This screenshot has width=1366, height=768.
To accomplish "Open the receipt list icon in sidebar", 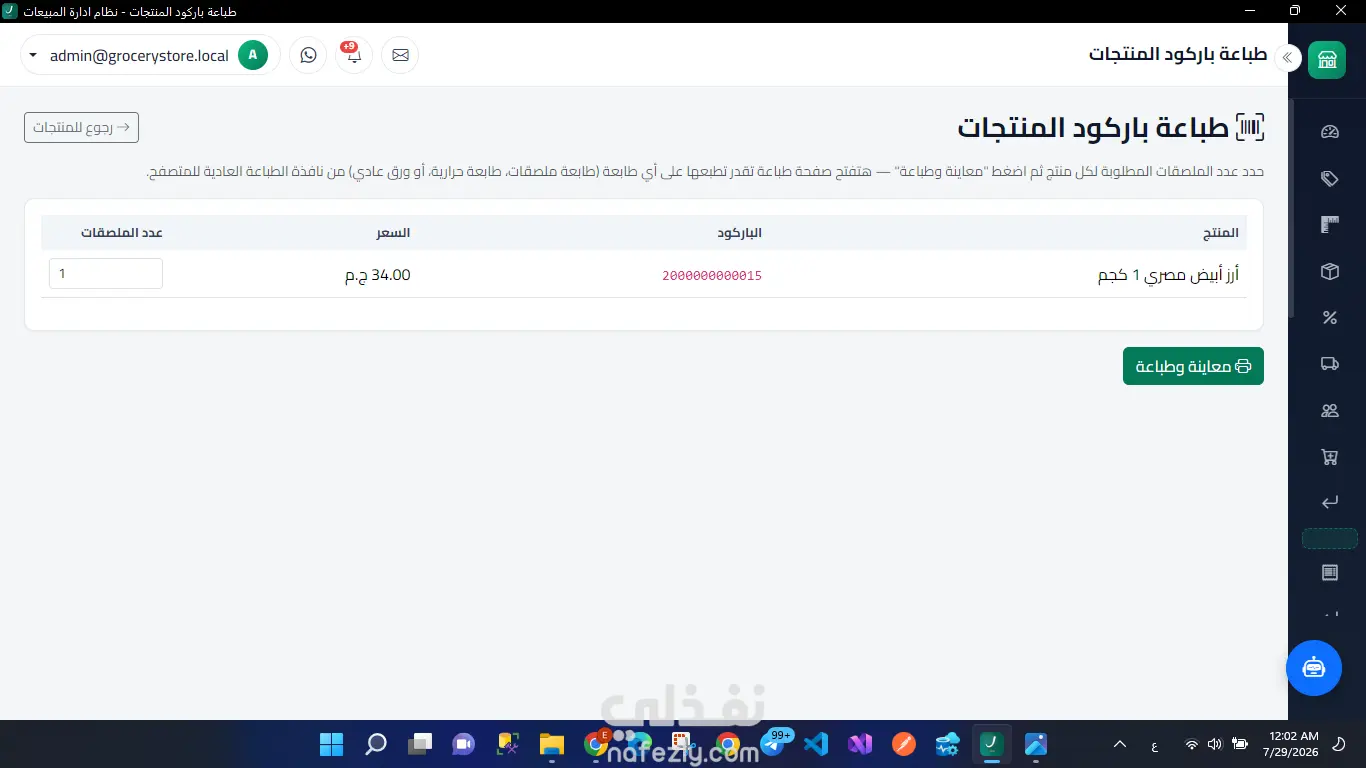I will click(x=1329, y=573).
